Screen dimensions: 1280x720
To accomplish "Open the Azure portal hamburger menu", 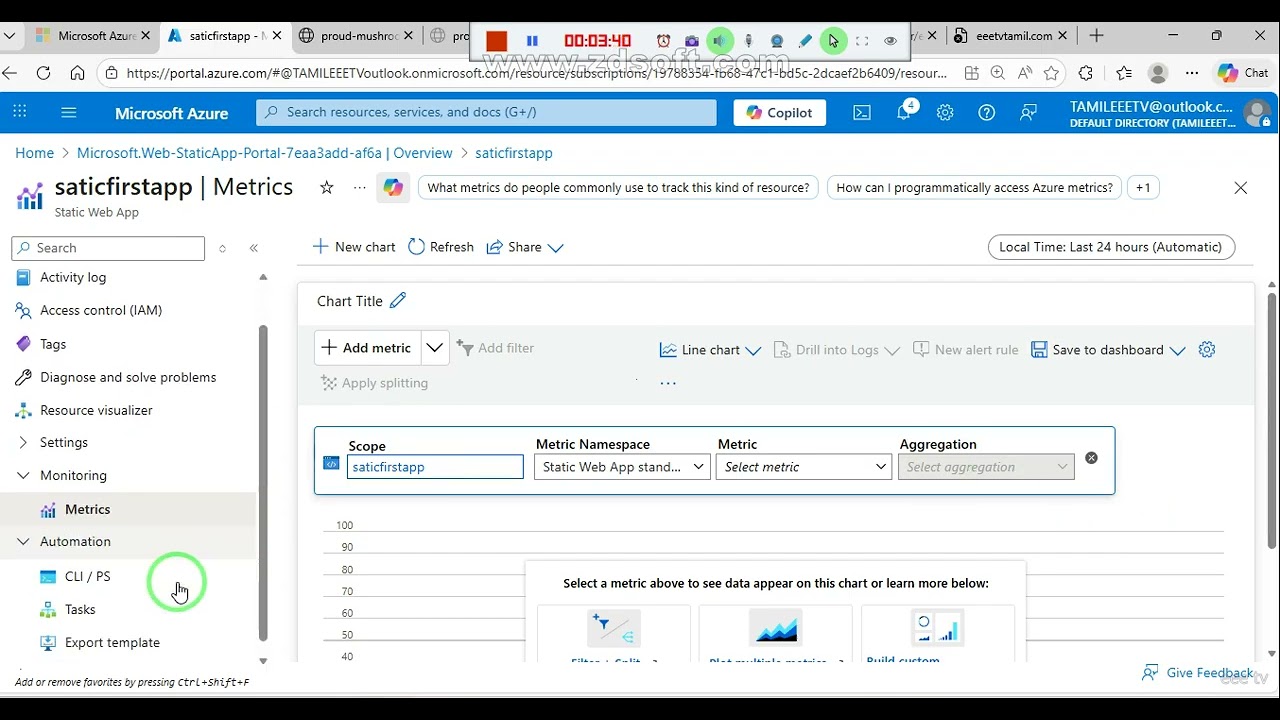I will coord(69,113).
